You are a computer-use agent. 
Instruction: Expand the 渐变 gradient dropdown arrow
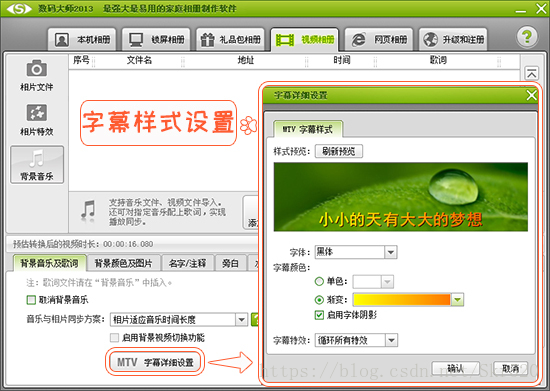[457, 300]
